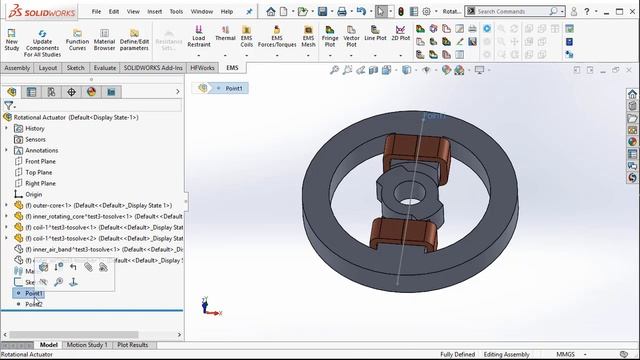Open EMS Mesh
640x360 pixels.
(309, 36)
